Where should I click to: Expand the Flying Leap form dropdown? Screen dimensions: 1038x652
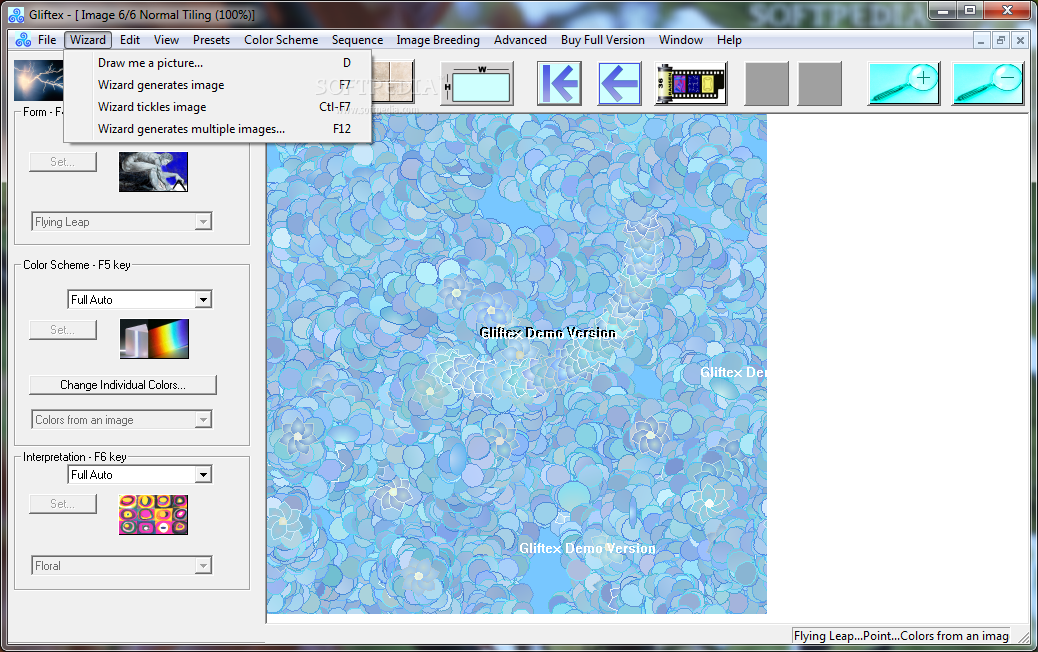pos(203,222)
